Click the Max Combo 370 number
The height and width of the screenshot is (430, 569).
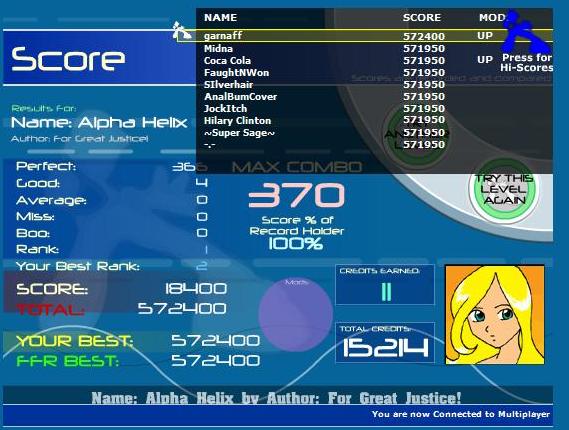tap(296, 195)
